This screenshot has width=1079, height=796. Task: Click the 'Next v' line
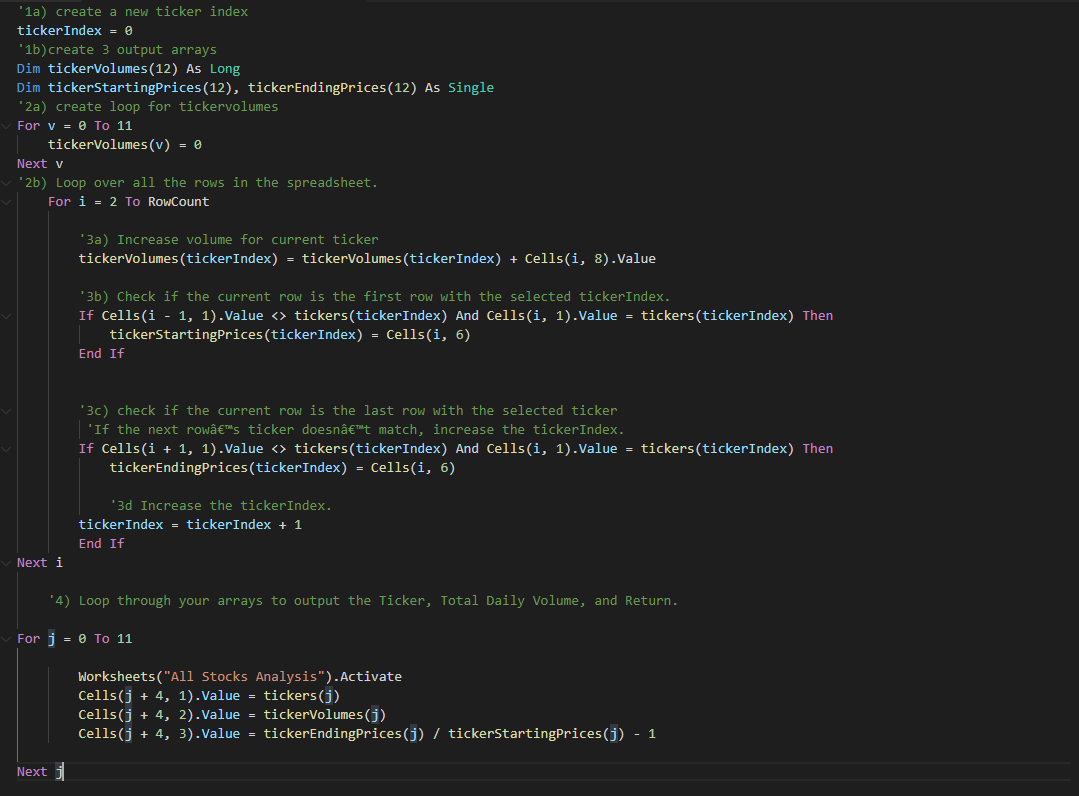[40, 164]
